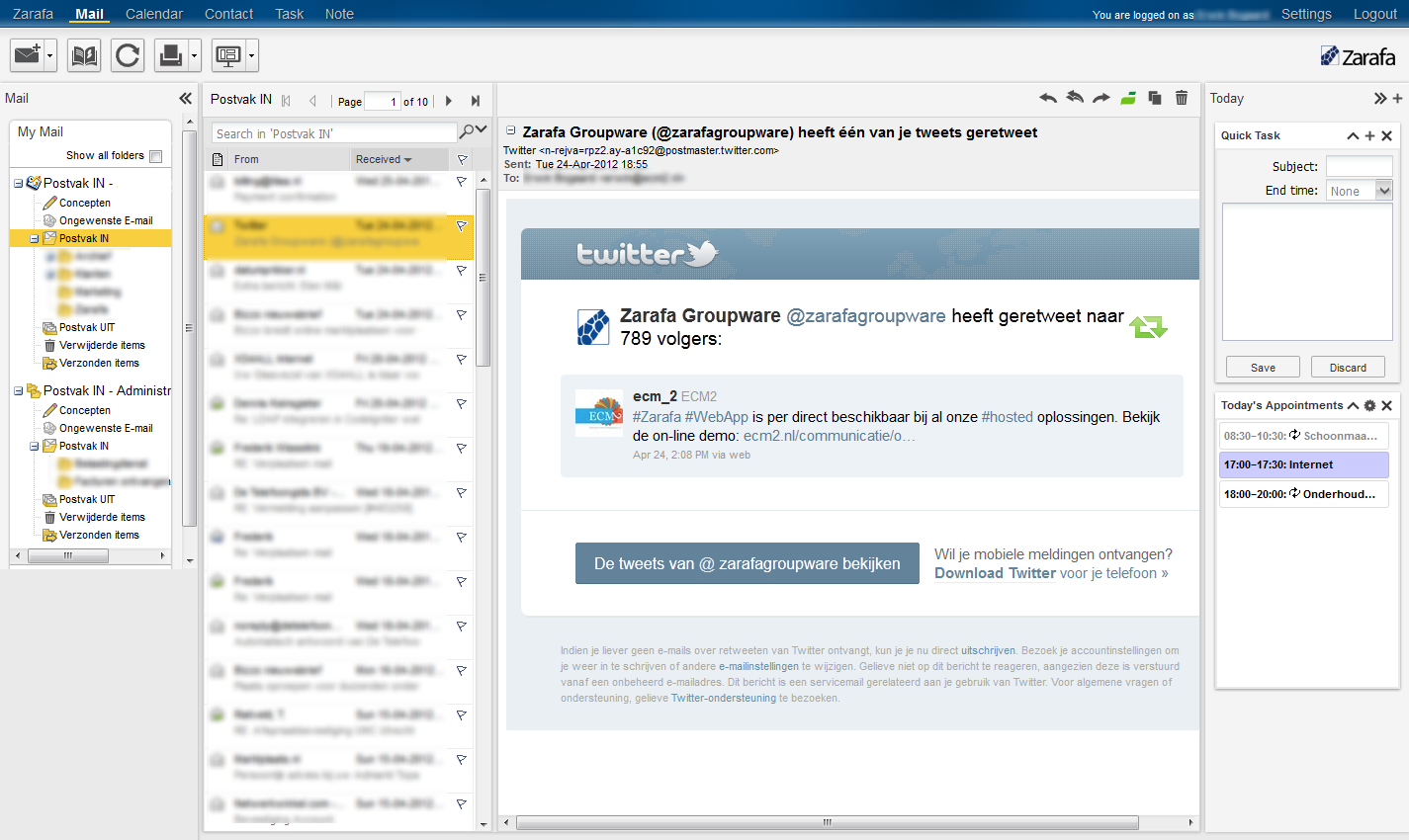Image resolution: width=1409 pixels, height=840 pixels.
Task: Open the 18:00-20:00 Onderhoud appointment
Action: (x=1303, y=494)
